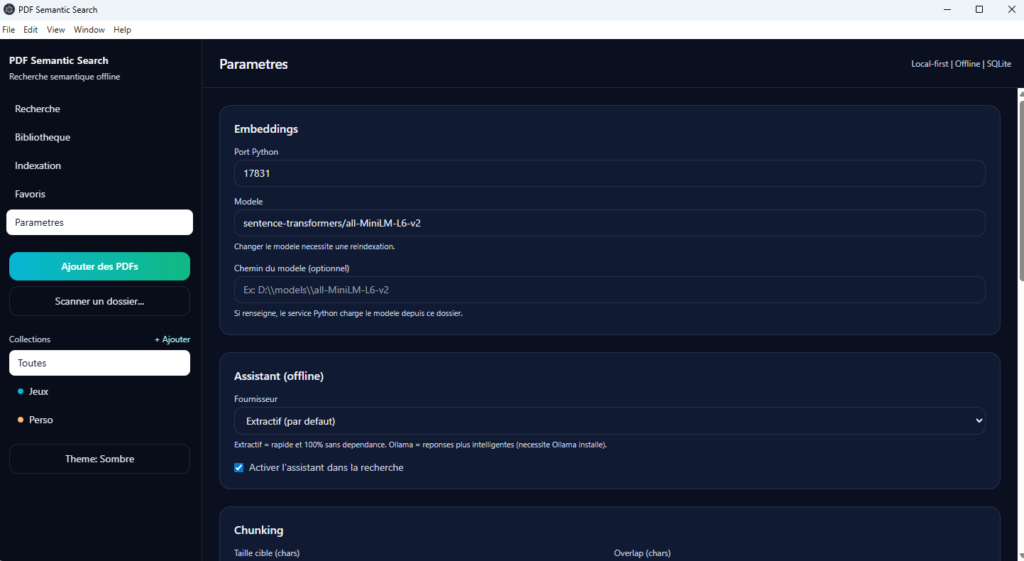Click Scanner un dossier button
Image resolution: width=1024 pixels, height=561 pixels.
click(x=99, y=301)
